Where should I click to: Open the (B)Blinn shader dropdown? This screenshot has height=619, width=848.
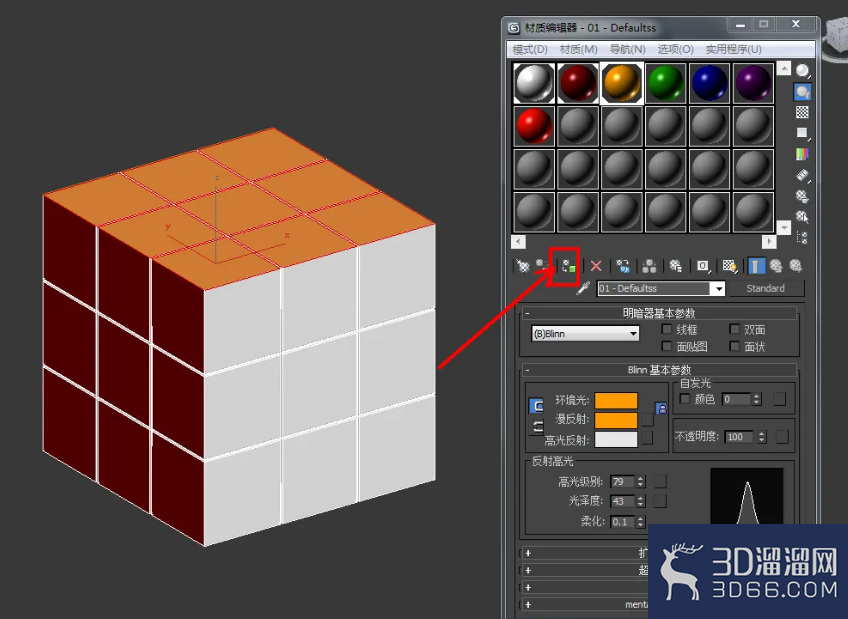pyautogui.click(x=585, y=334)
